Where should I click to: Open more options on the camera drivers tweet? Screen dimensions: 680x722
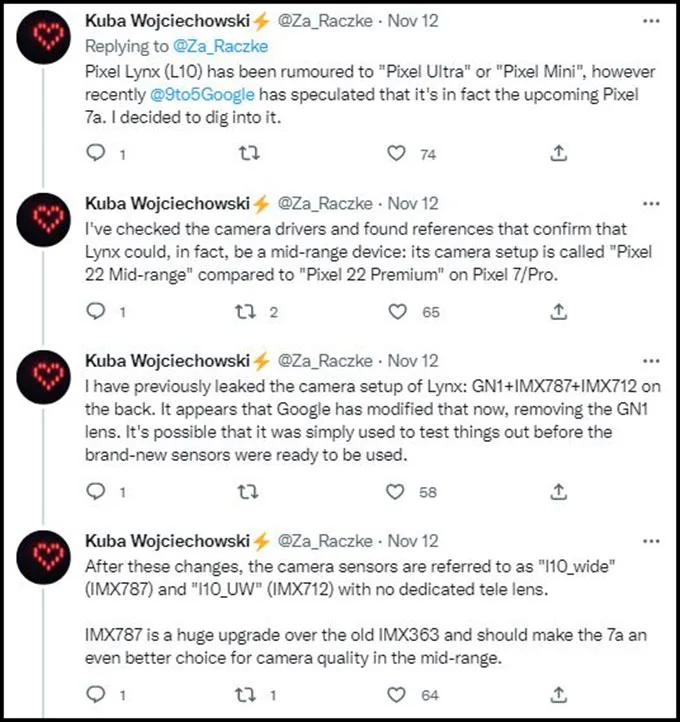(651, 203)
